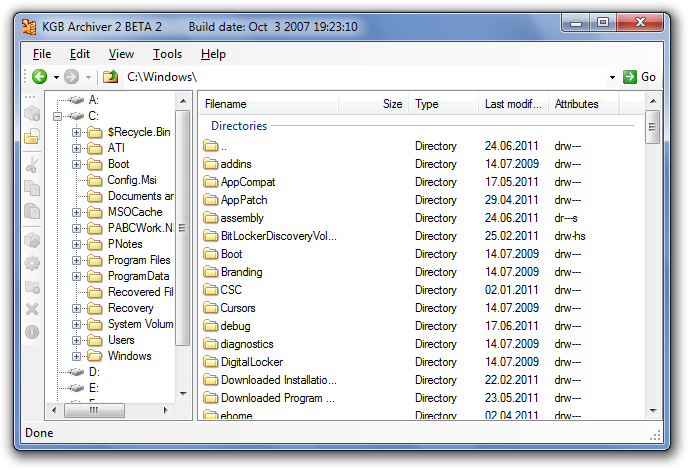Click the addins folder icon in file list

(x=211, y=164)
